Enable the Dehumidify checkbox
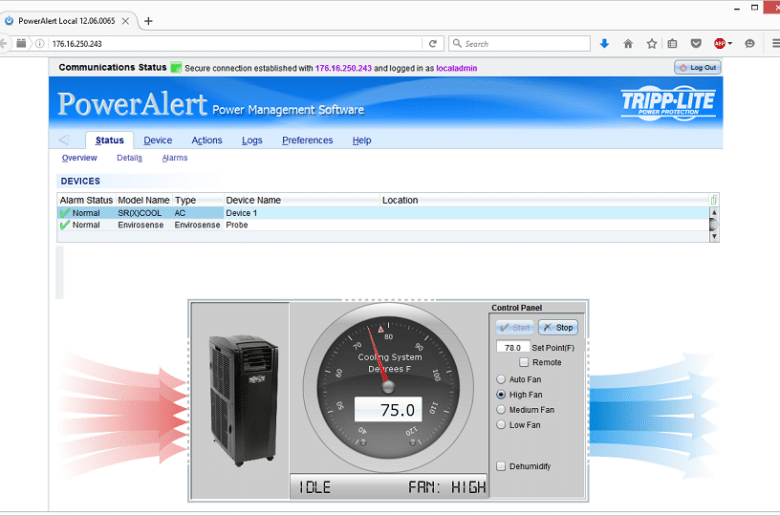Viewport: 780px width, 516px height. click(501, 466)
